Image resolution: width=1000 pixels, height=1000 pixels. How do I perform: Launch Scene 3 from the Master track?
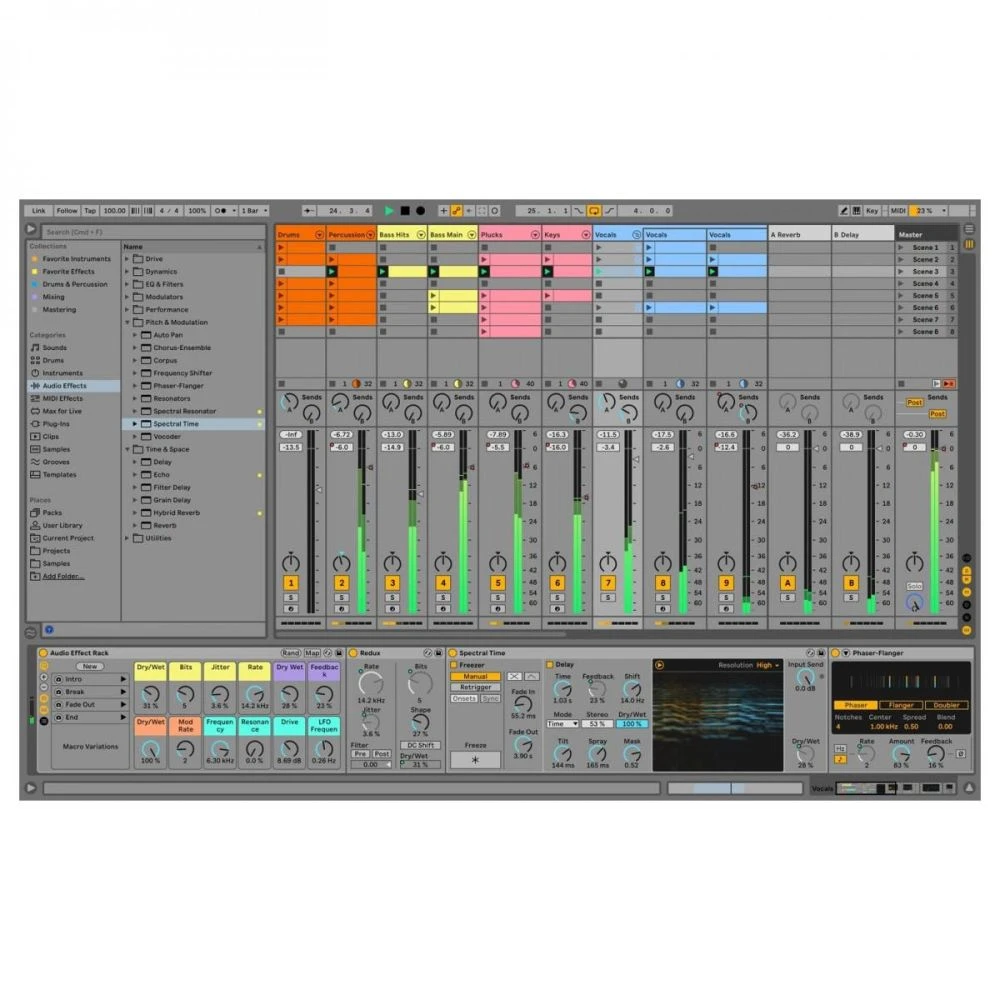(925, 271)
